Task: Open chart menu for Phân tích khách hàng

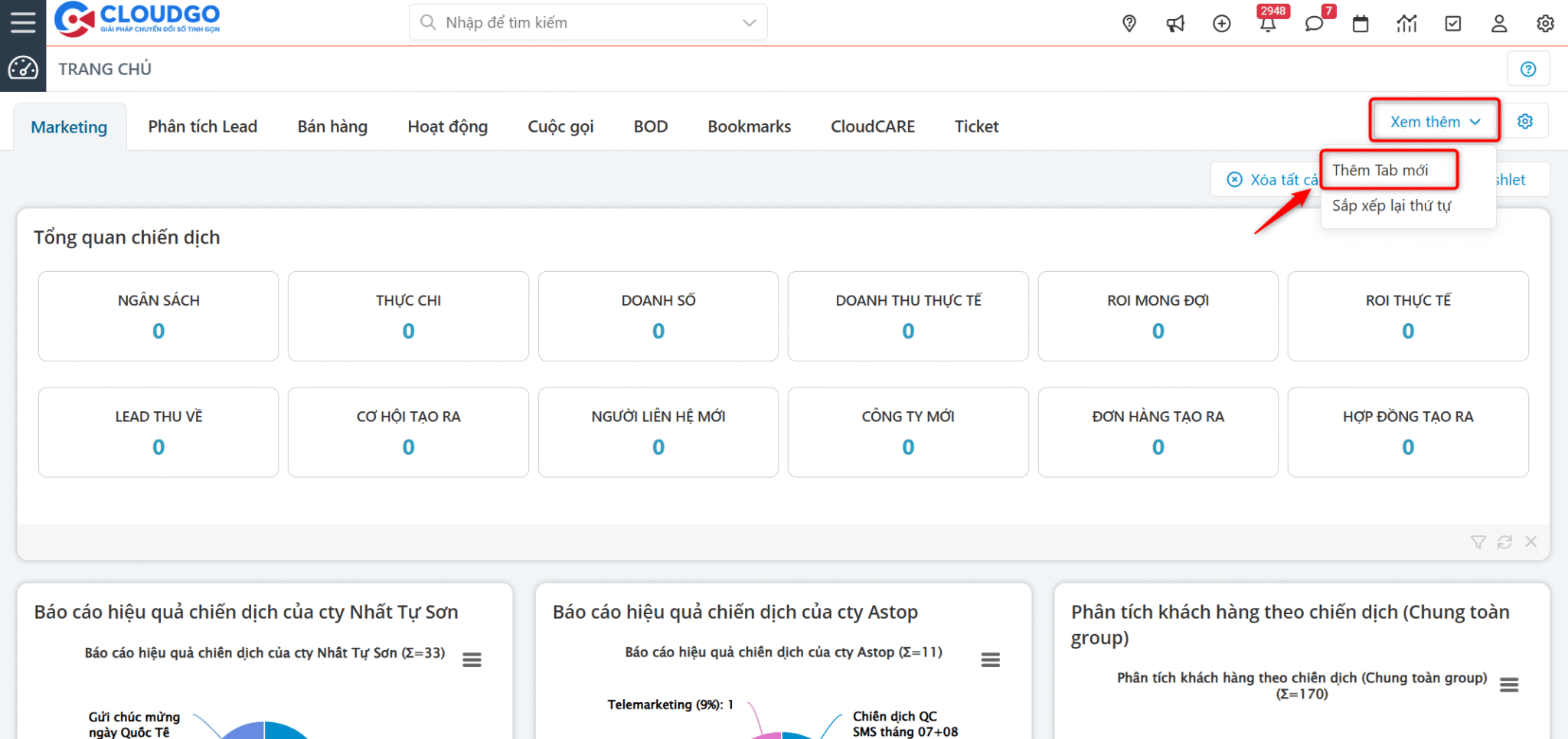Action: click(1509, 685)
